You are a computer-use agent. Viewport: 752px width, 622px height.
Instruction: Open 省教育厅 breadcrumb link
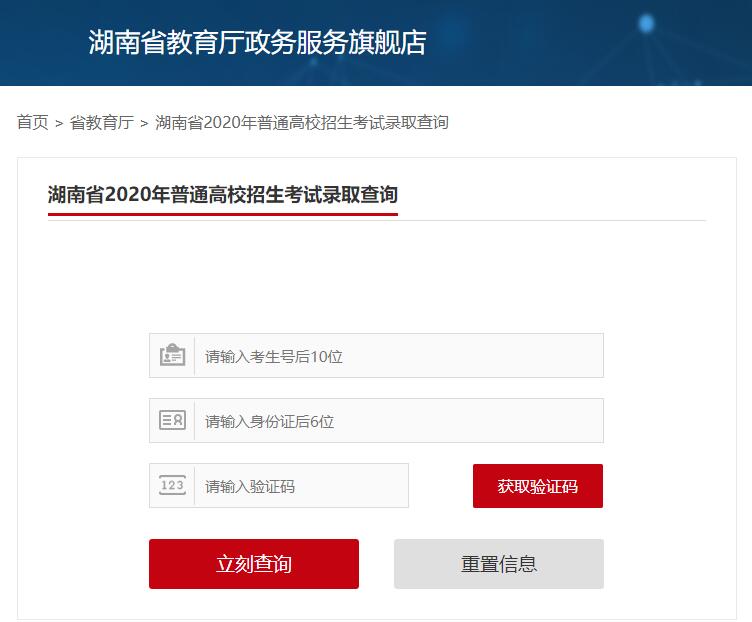coord(102,122)
